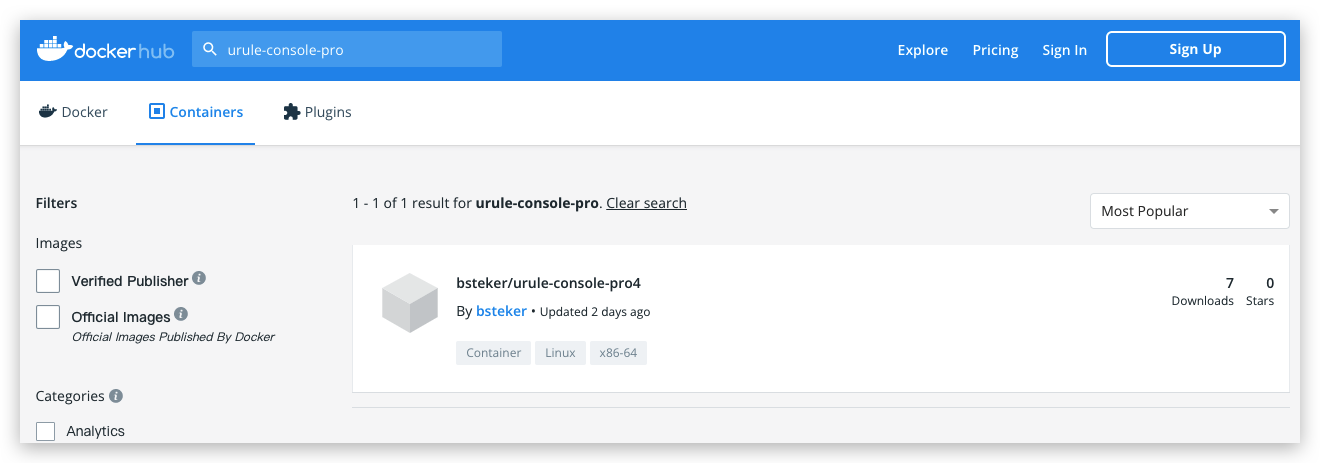Focus the urule-console-pro search field

point(360,49)
